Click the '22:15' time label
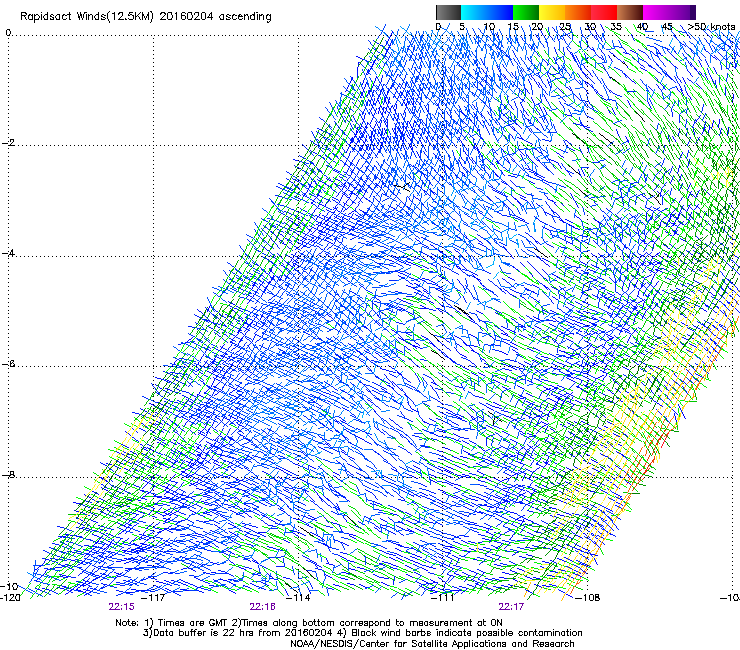 pyautogui.click(x=121, y=607)
